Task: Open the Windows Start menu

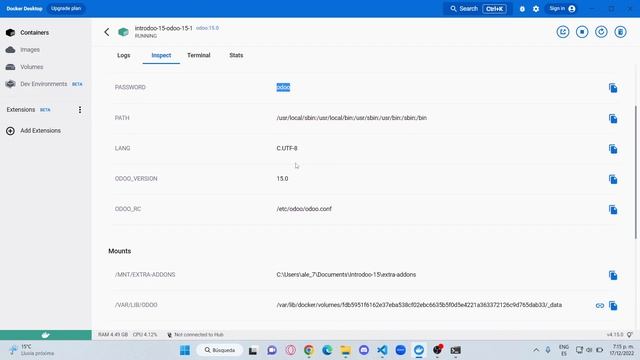Action: coord(185,350)
